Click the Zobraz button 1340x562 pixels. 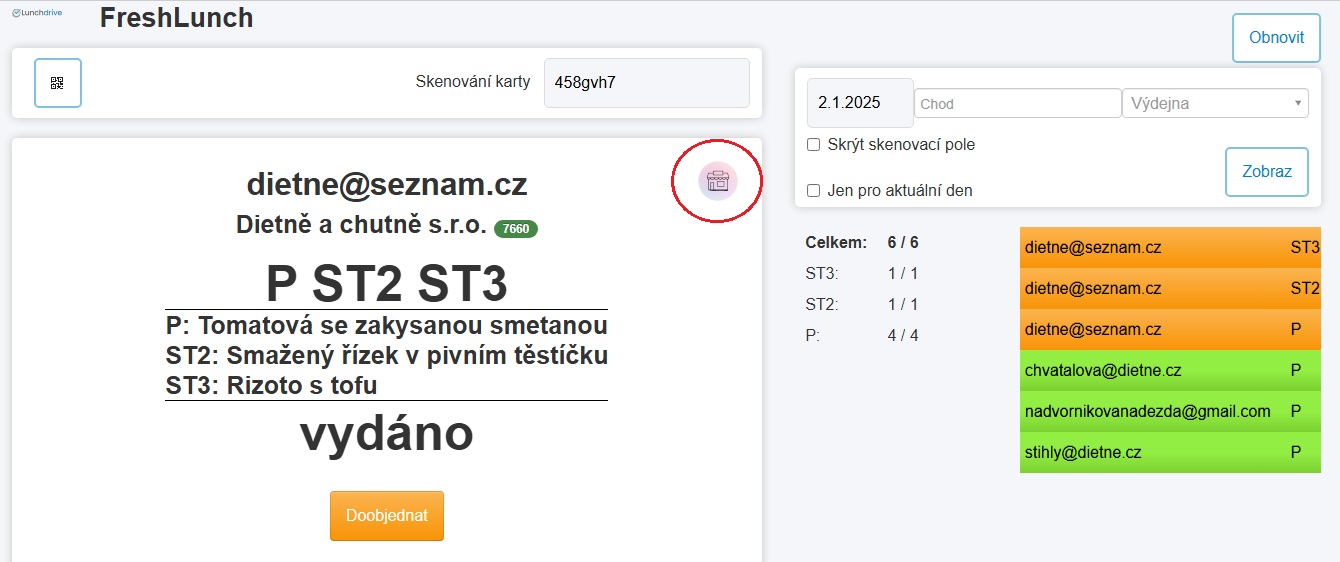click(1267, 172)
